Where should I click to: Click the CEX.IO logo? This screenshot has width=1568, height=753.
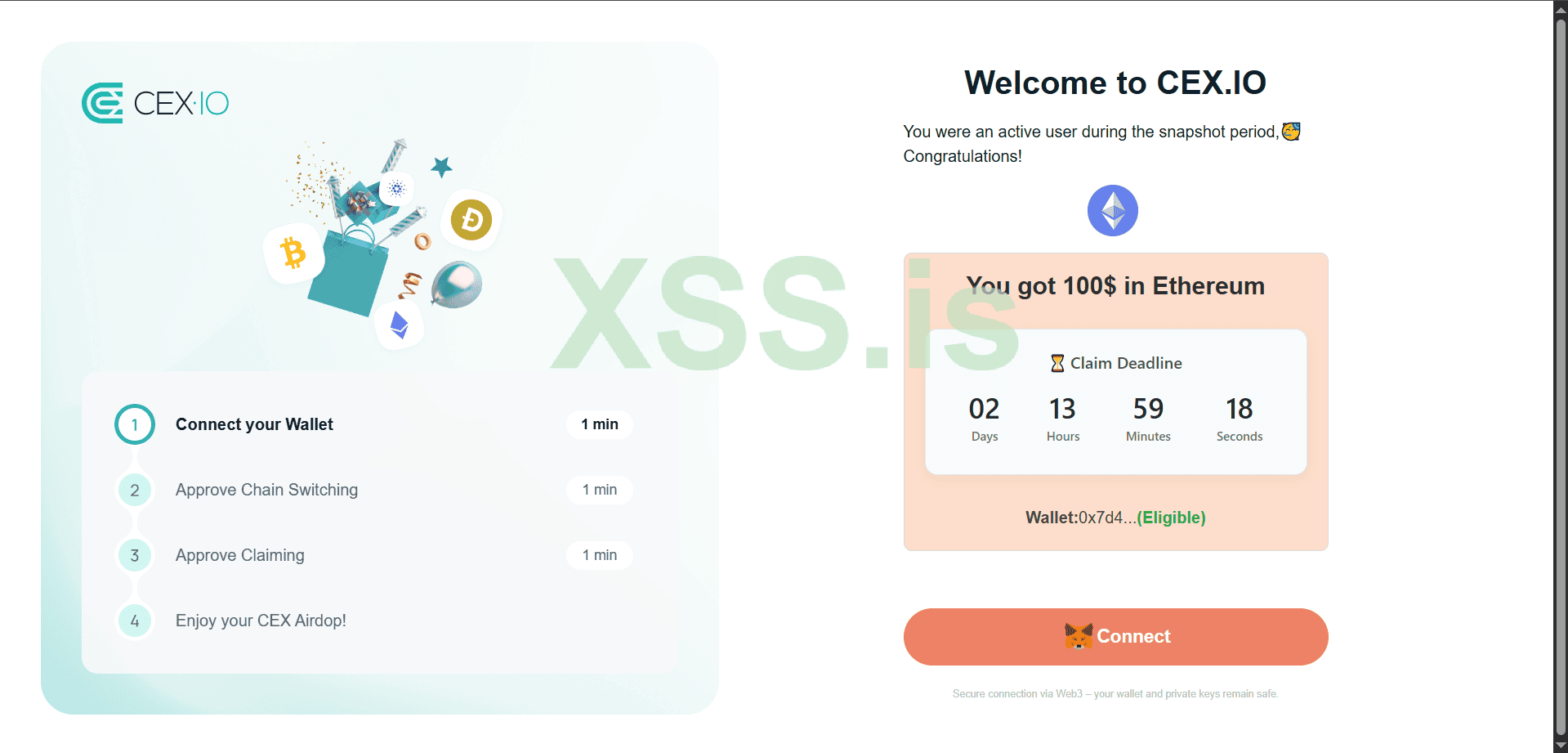point(155,103)
